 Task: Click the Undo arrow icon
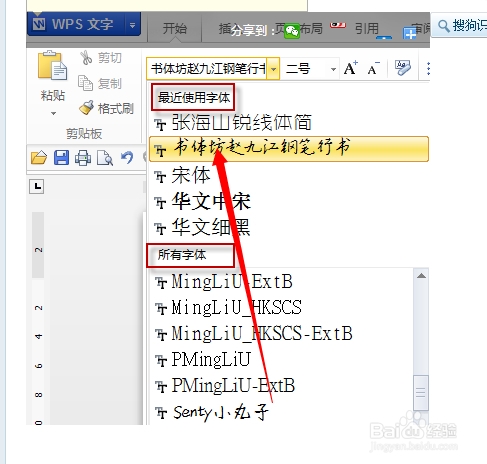pos(127,157)
